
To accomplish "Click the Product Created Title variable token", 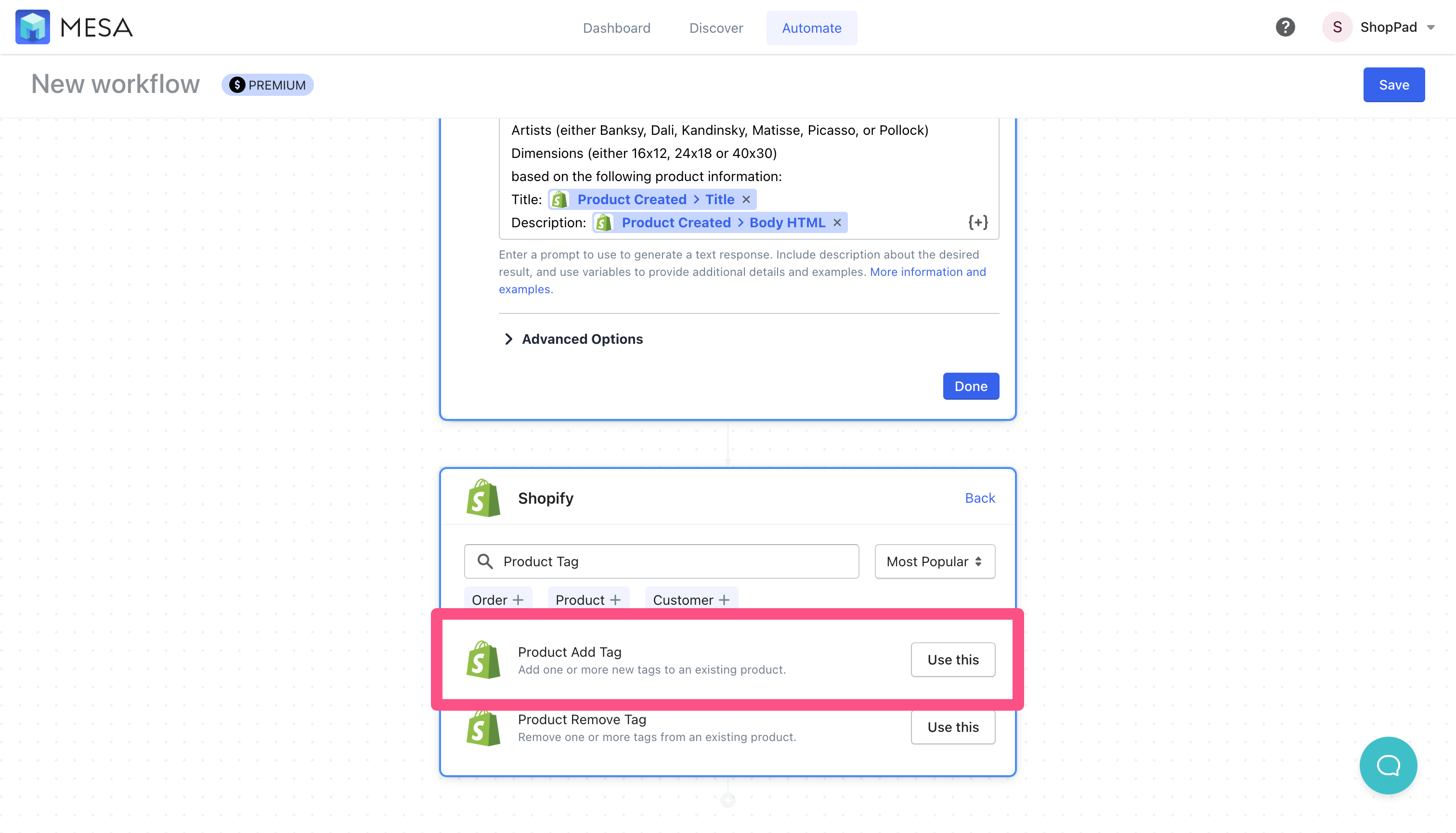I will [x=652, y=199].
